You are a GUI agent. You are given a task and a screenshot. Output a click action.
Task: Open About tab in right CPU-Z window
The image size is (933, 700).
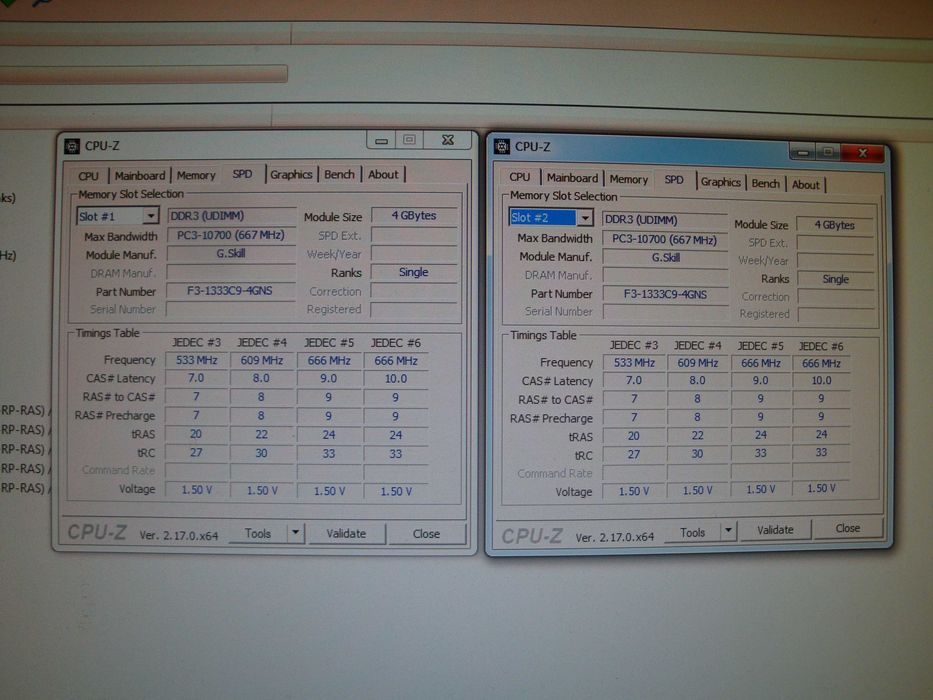pyautogui.click(x=806, y=185)
